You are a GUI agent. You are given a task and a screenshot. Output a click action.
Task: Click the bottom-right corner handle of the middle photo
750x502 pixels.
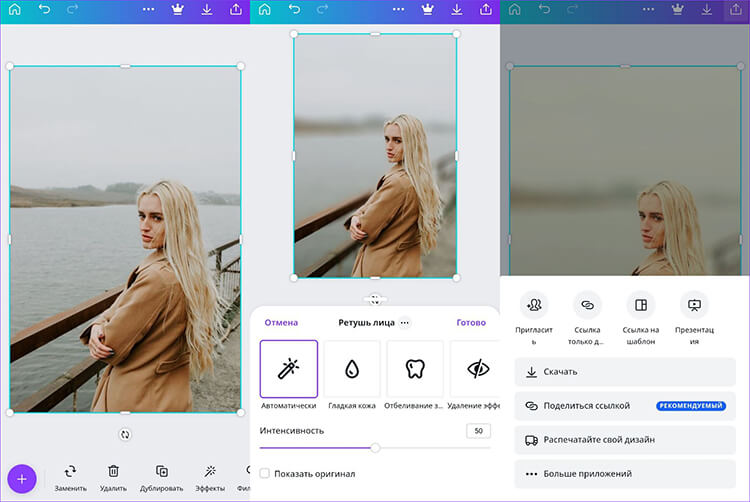457,278
